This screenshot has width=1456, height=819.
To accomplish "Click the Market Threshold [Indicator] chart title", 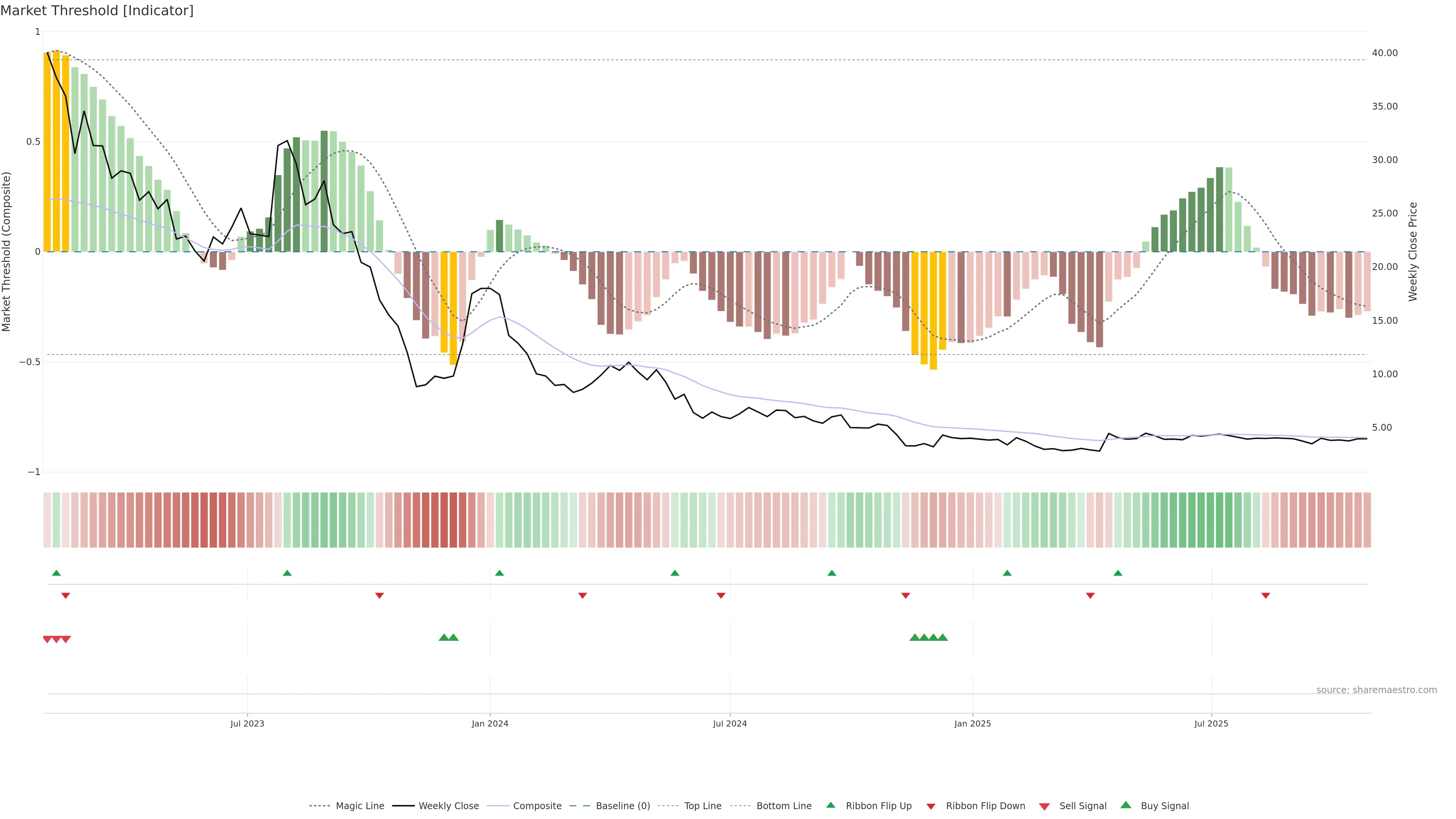I will click(x=97, y=11).
